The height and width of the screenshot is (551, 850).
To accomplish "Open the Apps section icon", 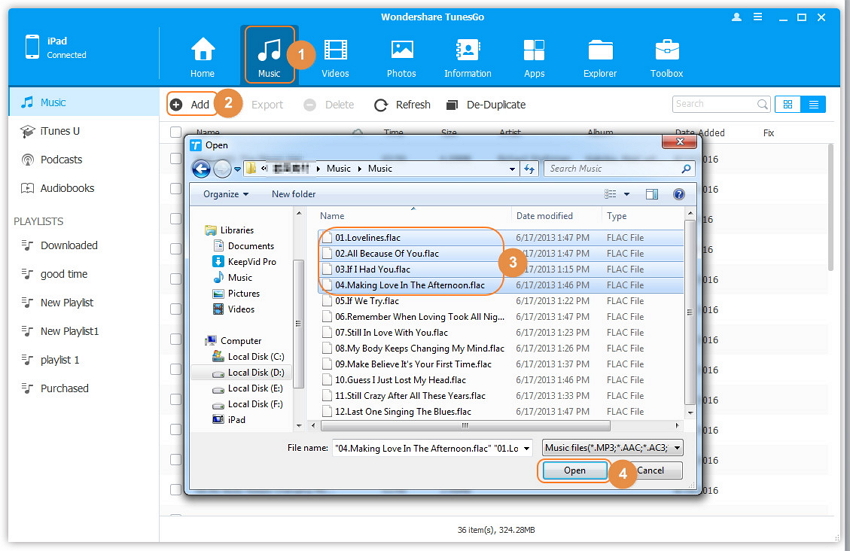I will tap(534, 51).
